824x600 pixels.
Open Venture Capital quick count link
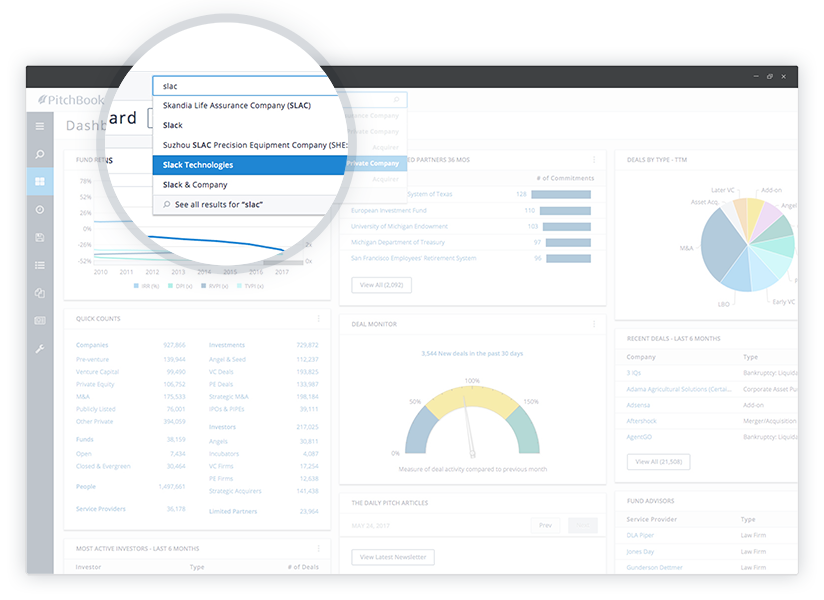click(97, 371)
